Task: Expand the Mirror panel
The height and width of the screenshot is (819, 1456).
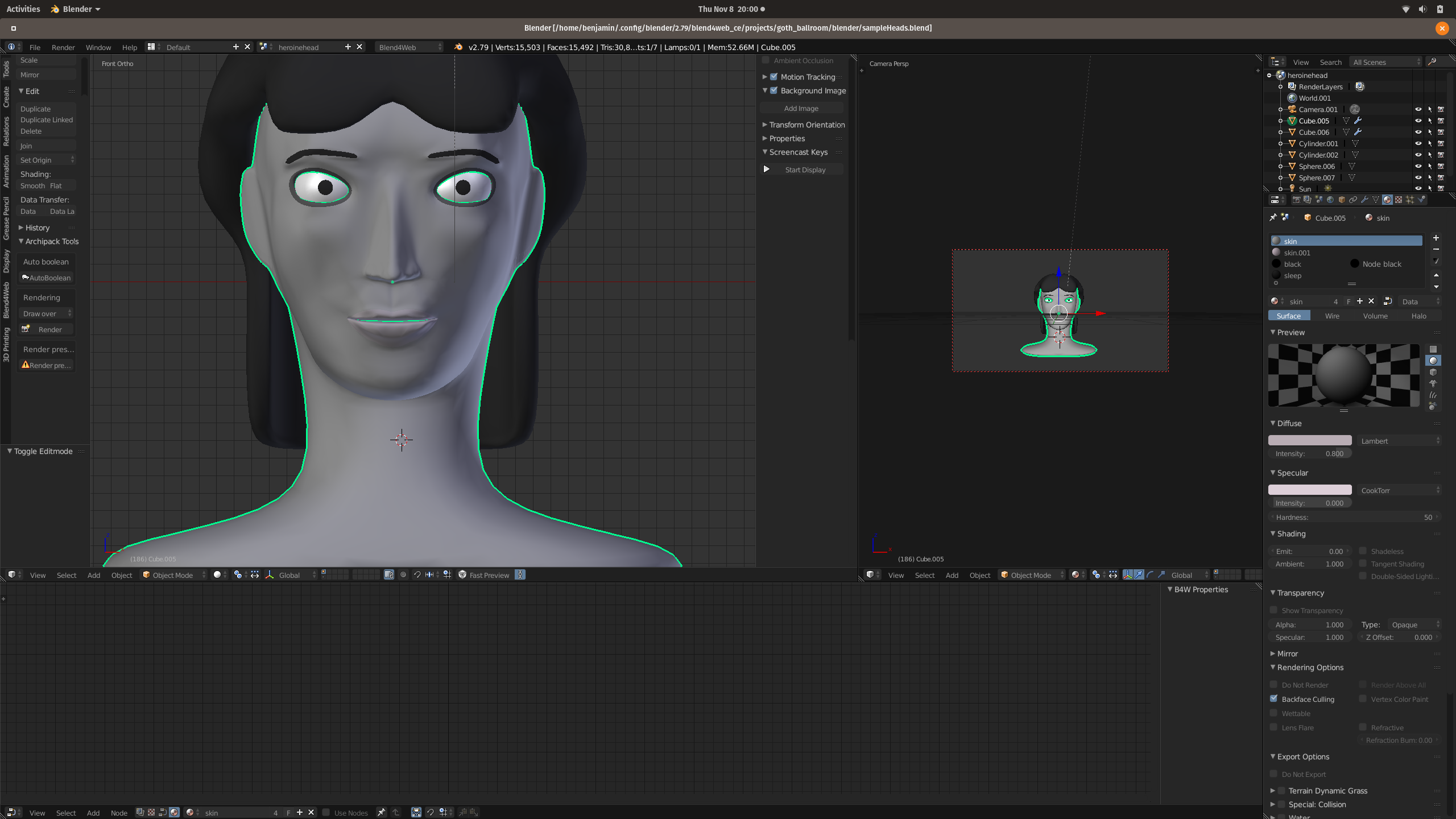Action: pyautogui.click(x=1287, y=653)
